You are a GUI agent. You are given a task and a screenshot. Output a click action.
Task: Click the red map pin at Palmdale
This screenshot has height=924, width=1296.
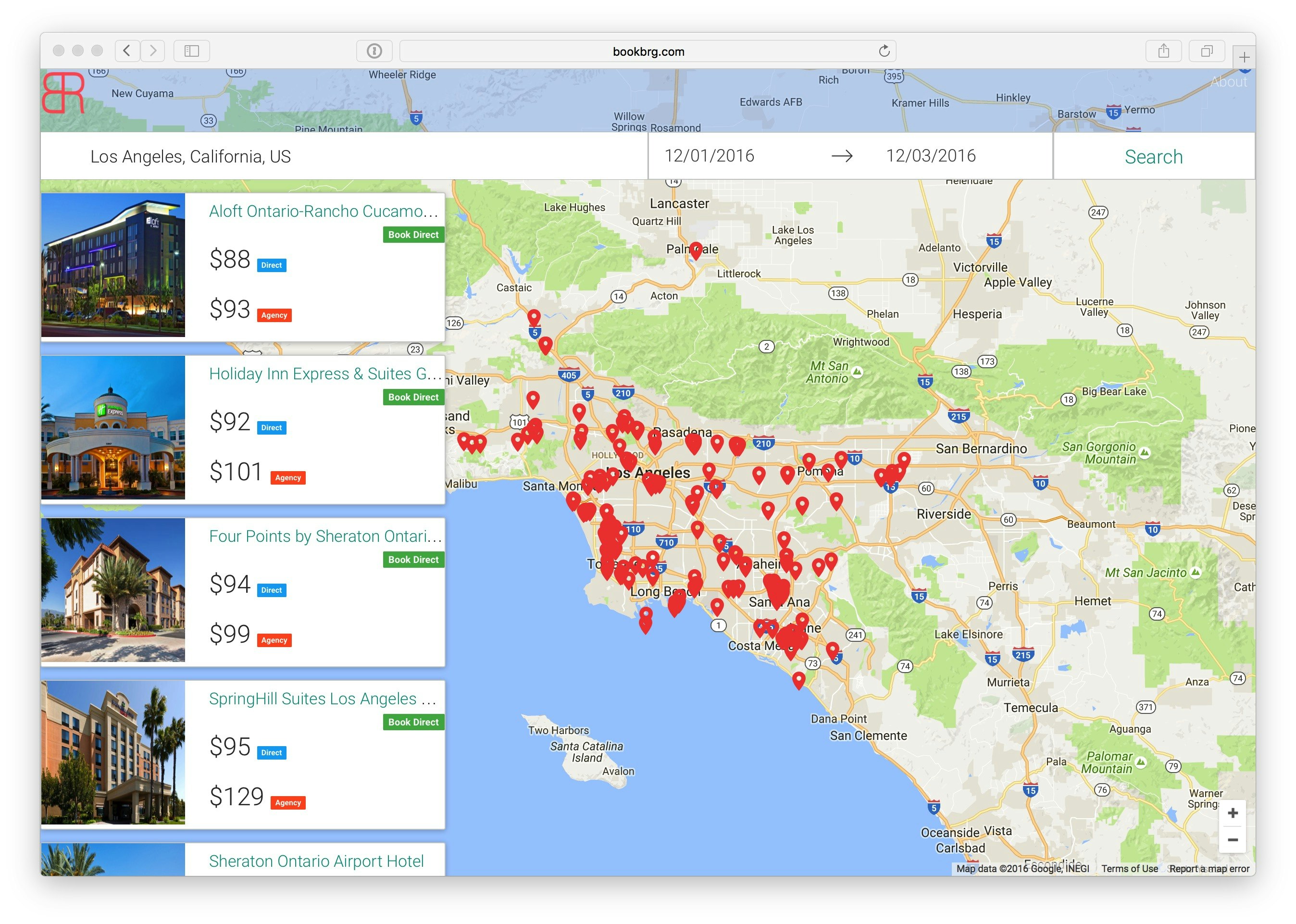coord(696,250)
